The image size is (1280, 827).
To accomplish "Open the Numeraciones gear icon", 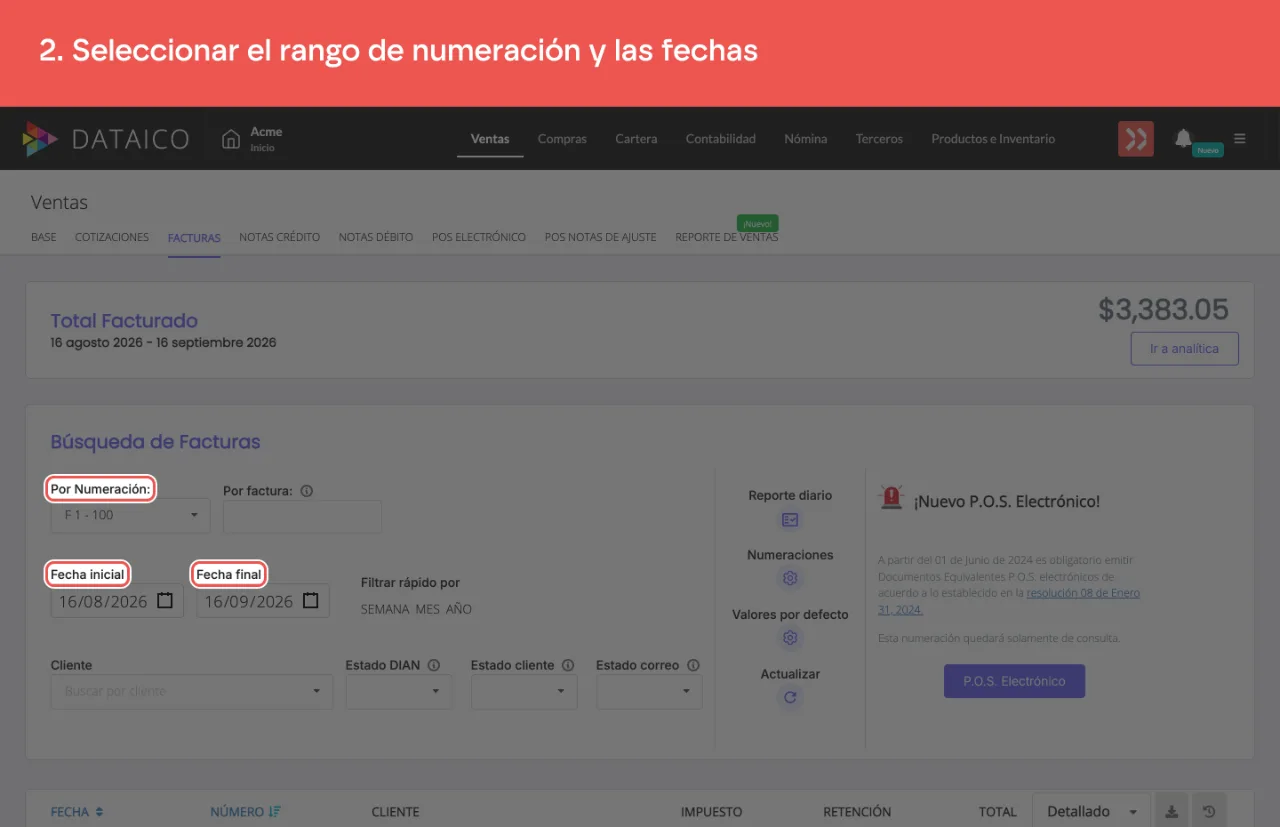I will click(790, 578).
